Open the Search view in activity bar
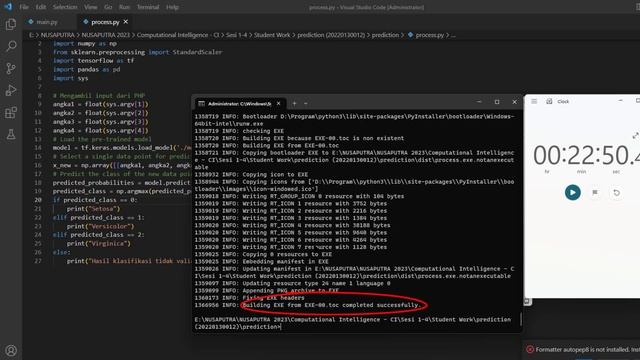 coord(11,46)
